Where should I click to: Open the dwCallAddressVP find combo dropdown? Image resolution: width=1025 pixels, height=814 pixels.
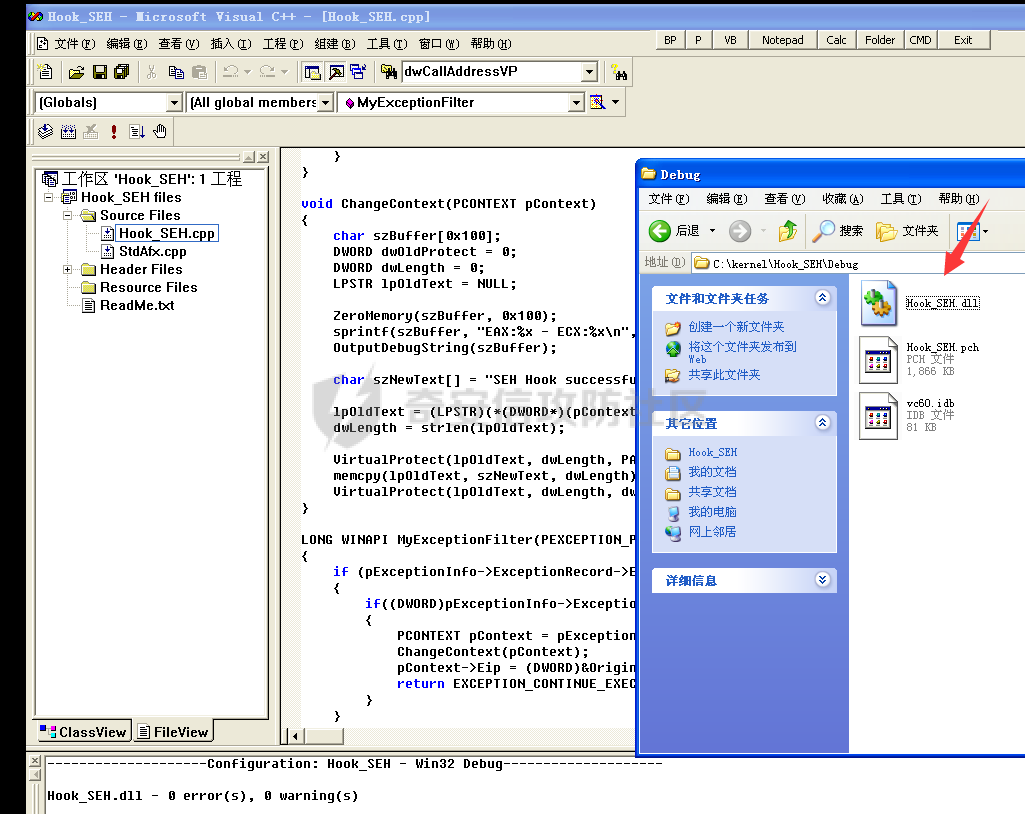[590, 72]
